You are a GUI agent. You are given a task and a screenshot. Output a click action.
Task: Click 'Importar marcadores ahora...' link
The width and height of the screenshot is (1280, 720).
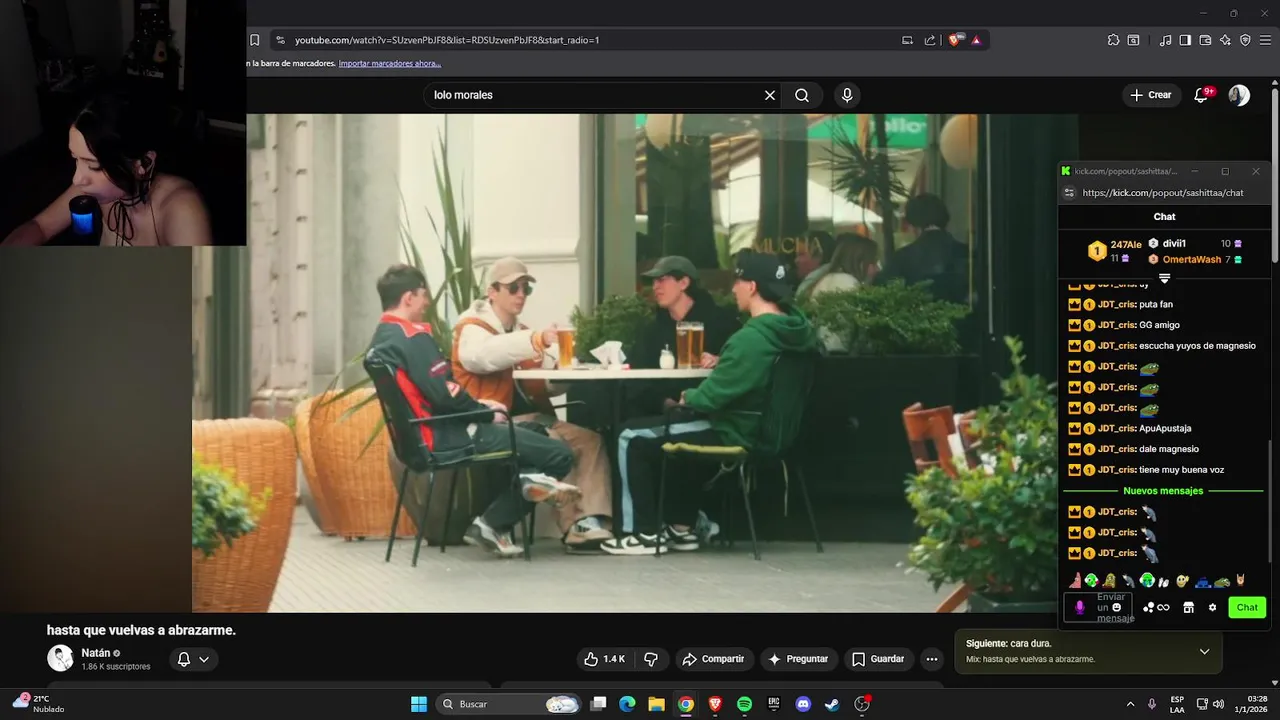coord(390,63)
